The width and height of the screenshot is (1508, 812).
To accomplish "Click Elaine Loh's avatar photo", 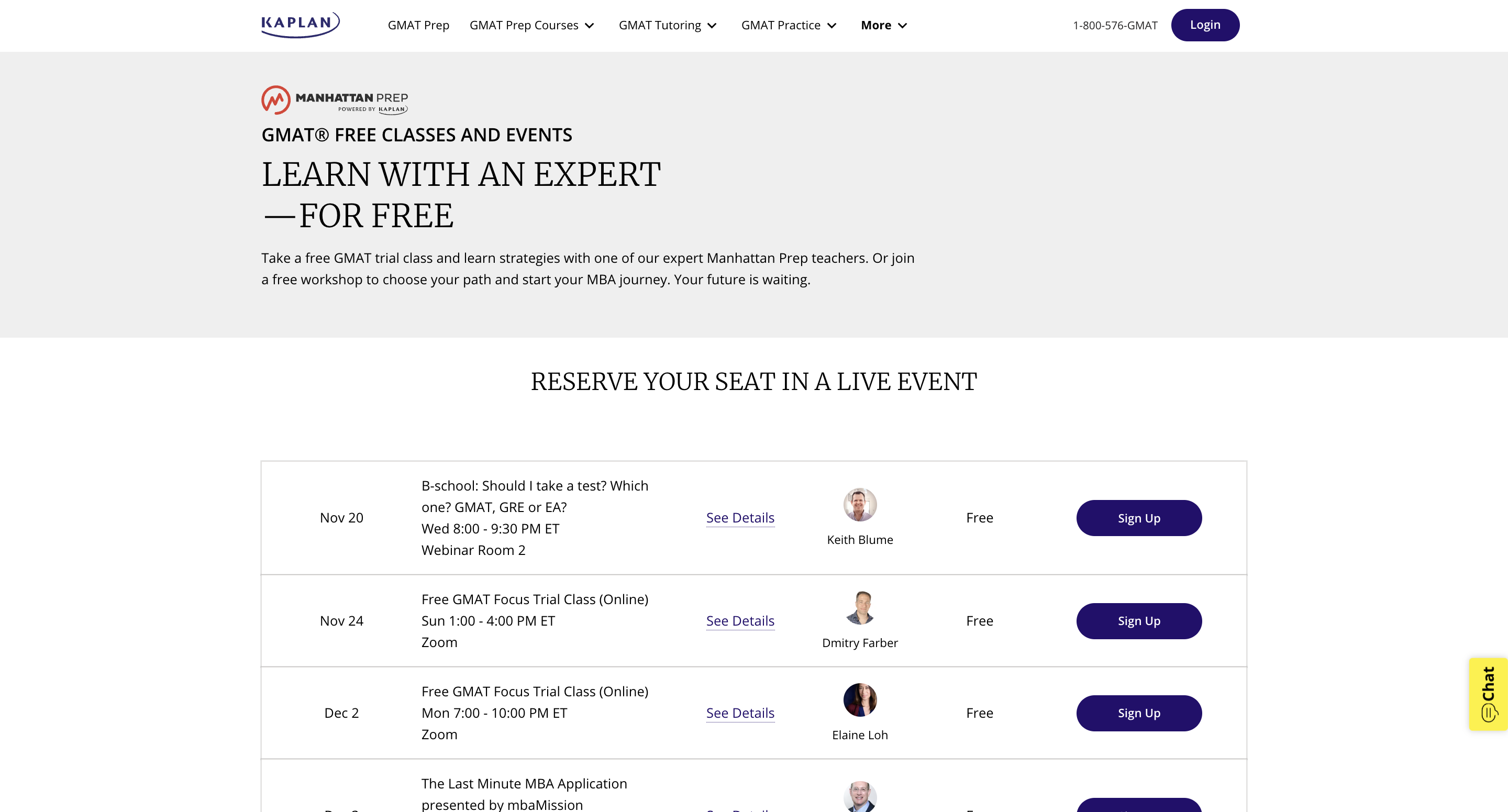I will pyautogui.click(x=859, y=699).
